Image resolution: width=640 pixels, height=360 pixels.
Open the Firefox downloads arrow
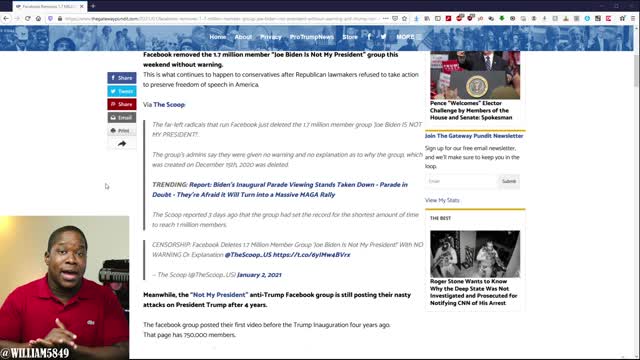point(416,18)
